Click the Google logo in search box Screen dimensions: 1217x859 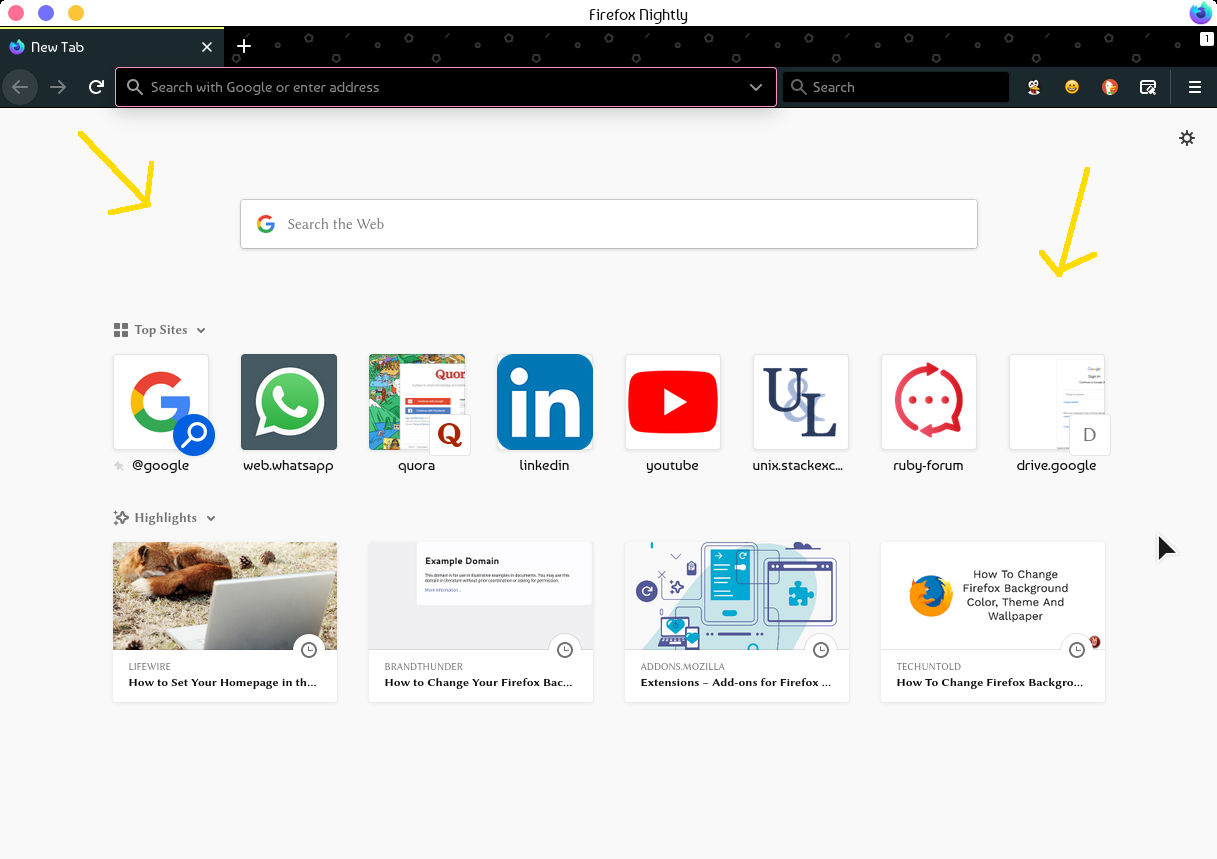click(x=265, y=224)
